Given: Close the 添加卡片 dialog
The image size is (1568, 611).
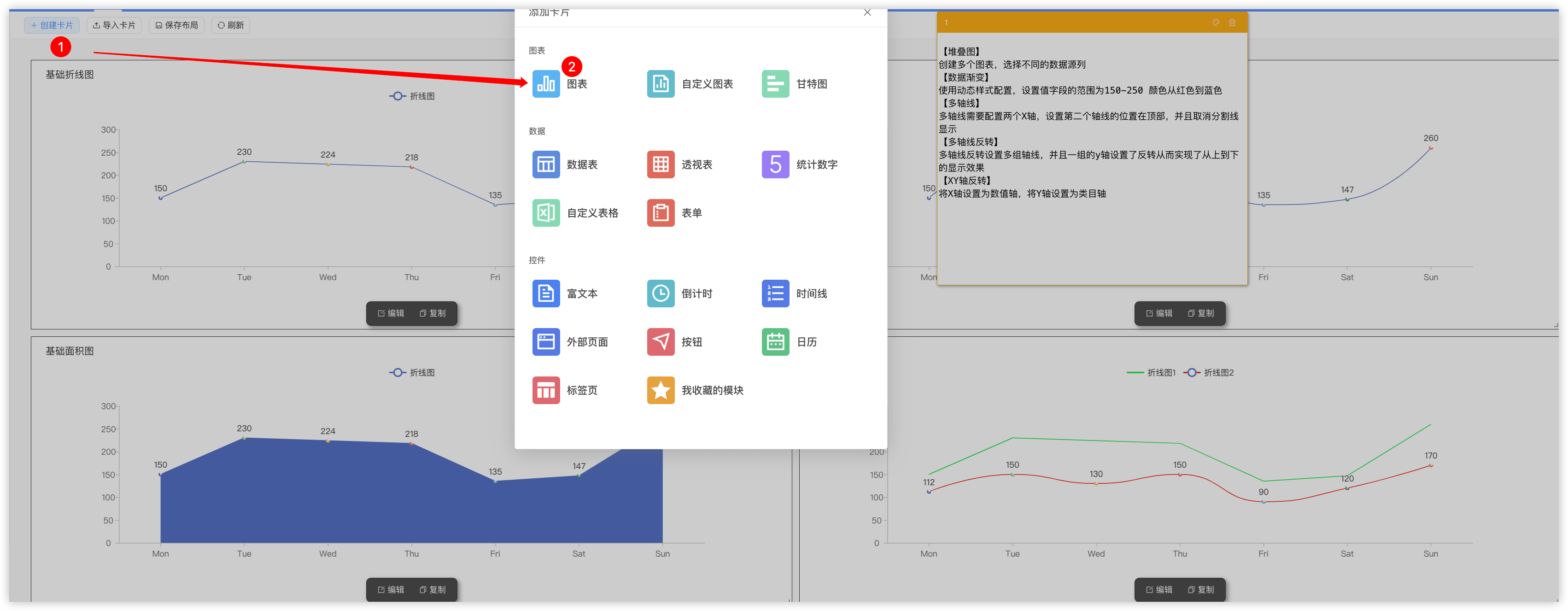Looking at the screenshot, I should tap(867, 12).
